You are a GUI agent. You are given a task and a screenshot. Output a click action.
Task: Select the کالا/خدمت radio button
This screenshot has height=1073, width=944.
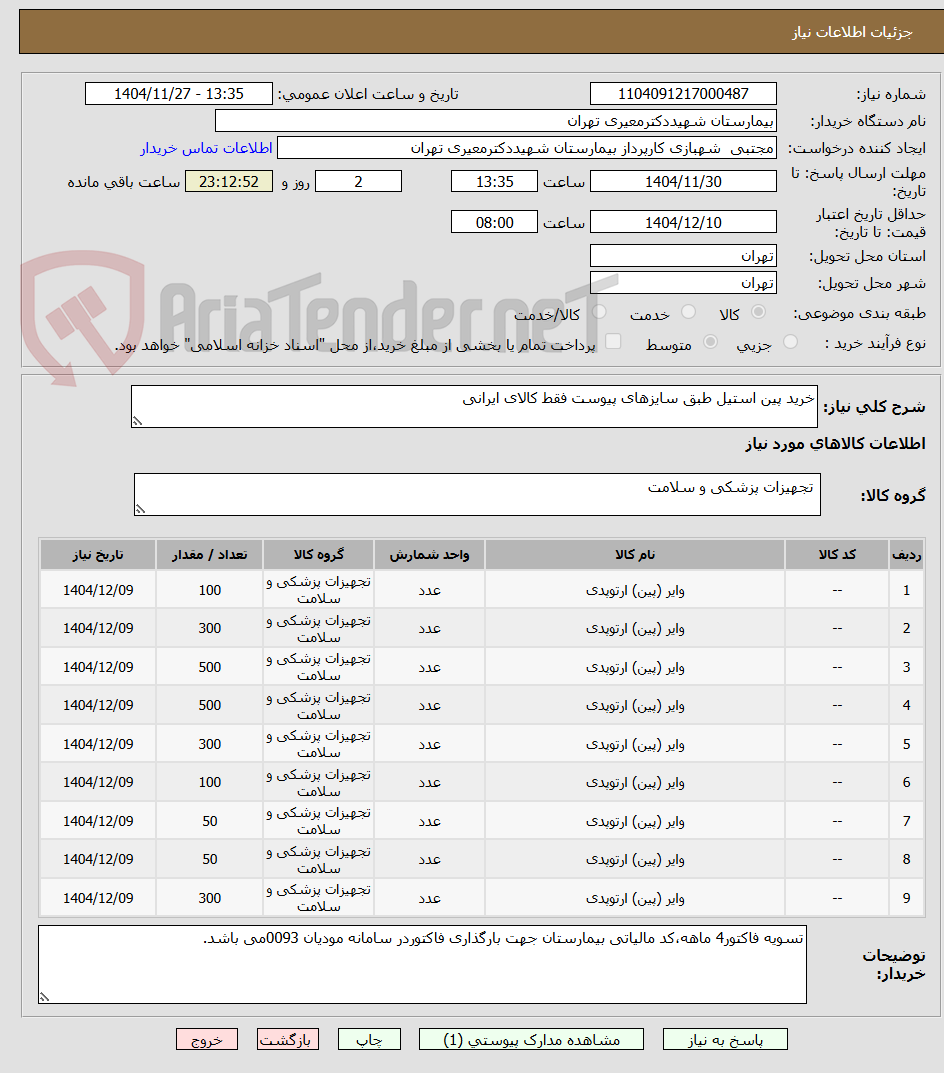pos(599,312)
